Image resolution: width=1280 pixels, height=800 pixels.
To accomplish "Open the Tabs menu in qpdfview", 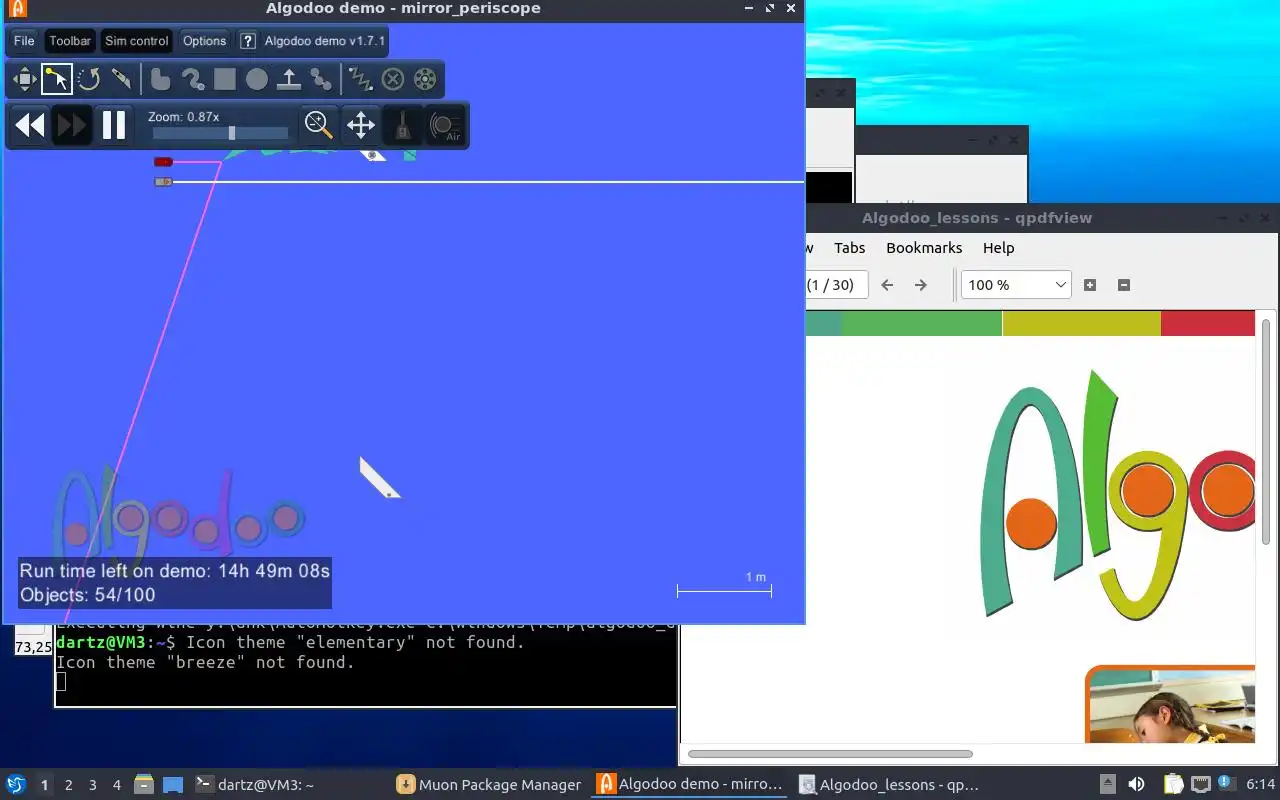I will coord(849,248).
